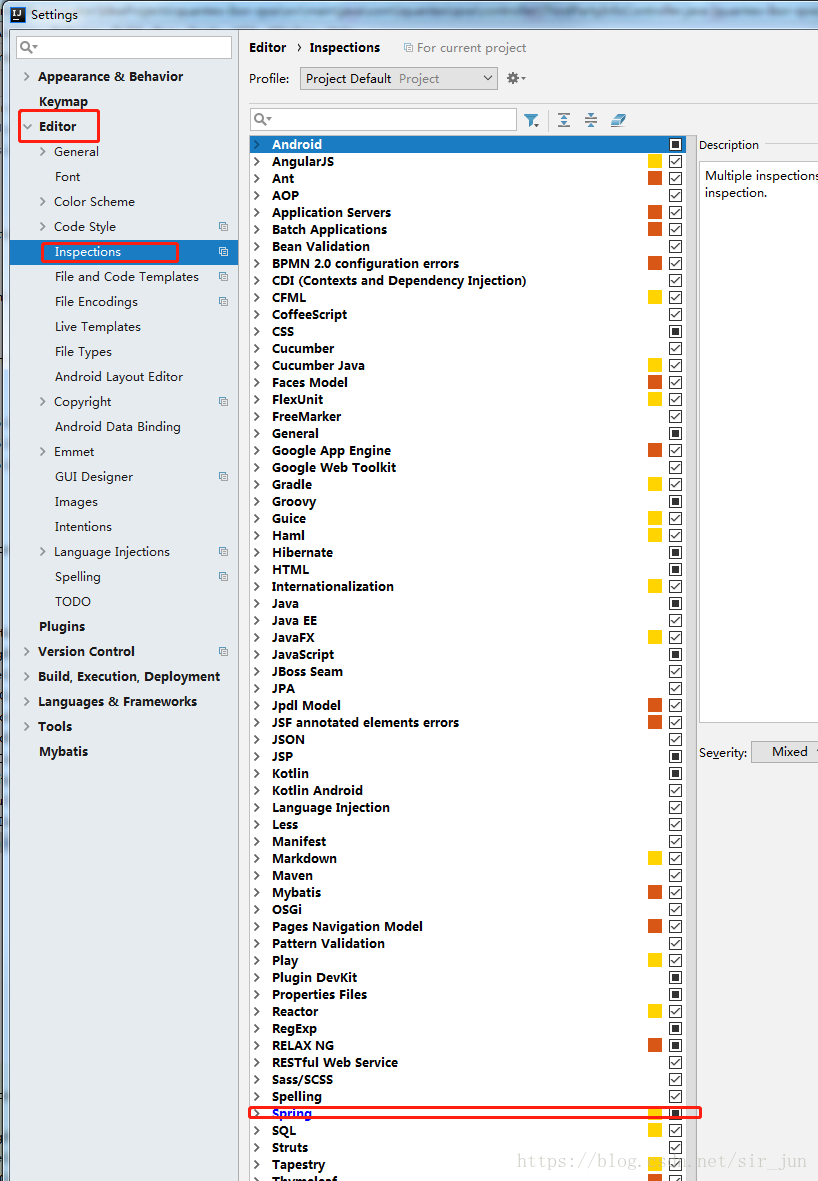
Task: Select Keymap in the settings tree
Action: [63, 101]
